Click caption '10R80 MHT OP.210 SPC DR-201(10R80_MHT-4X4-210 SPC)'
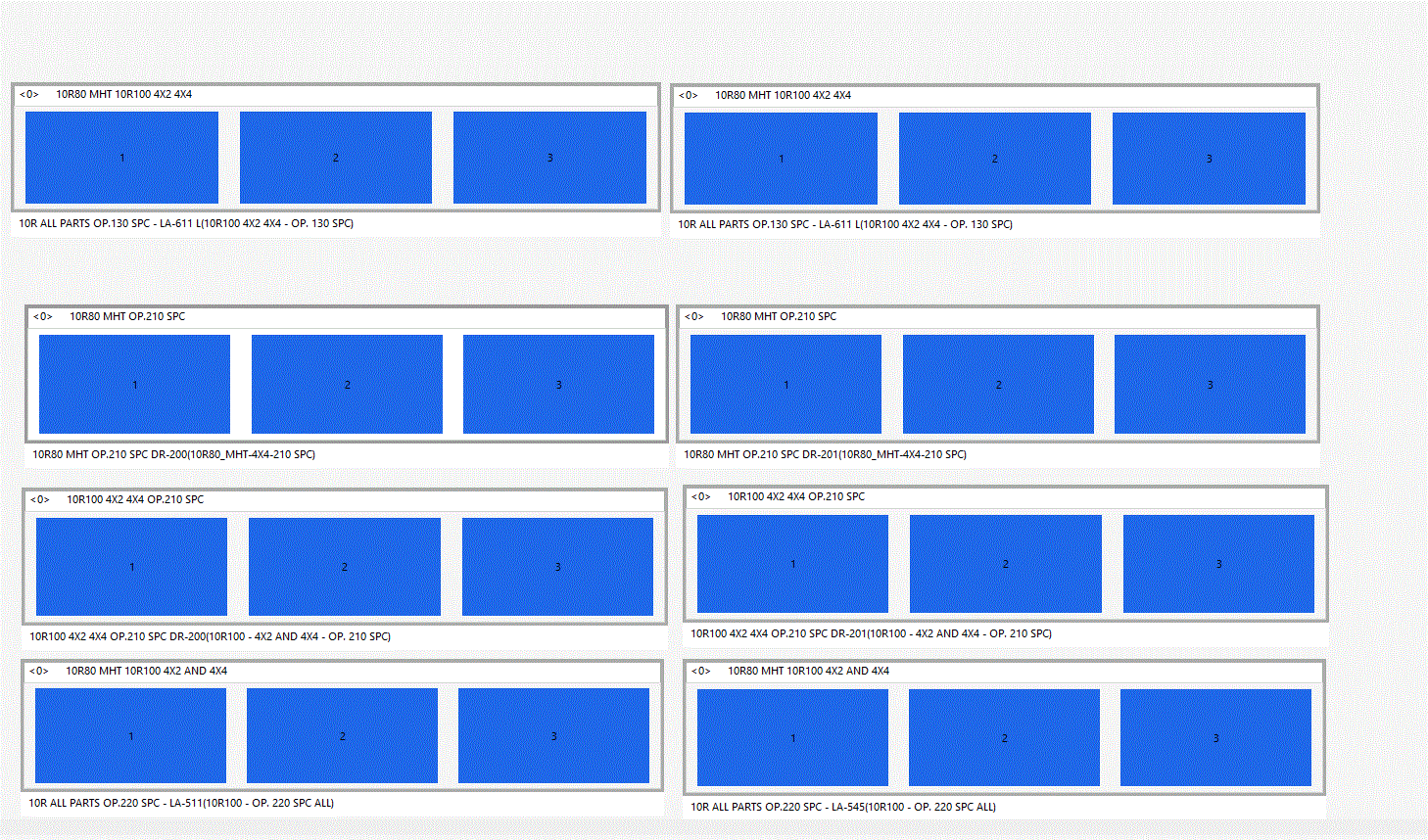 tap(826, 454)
